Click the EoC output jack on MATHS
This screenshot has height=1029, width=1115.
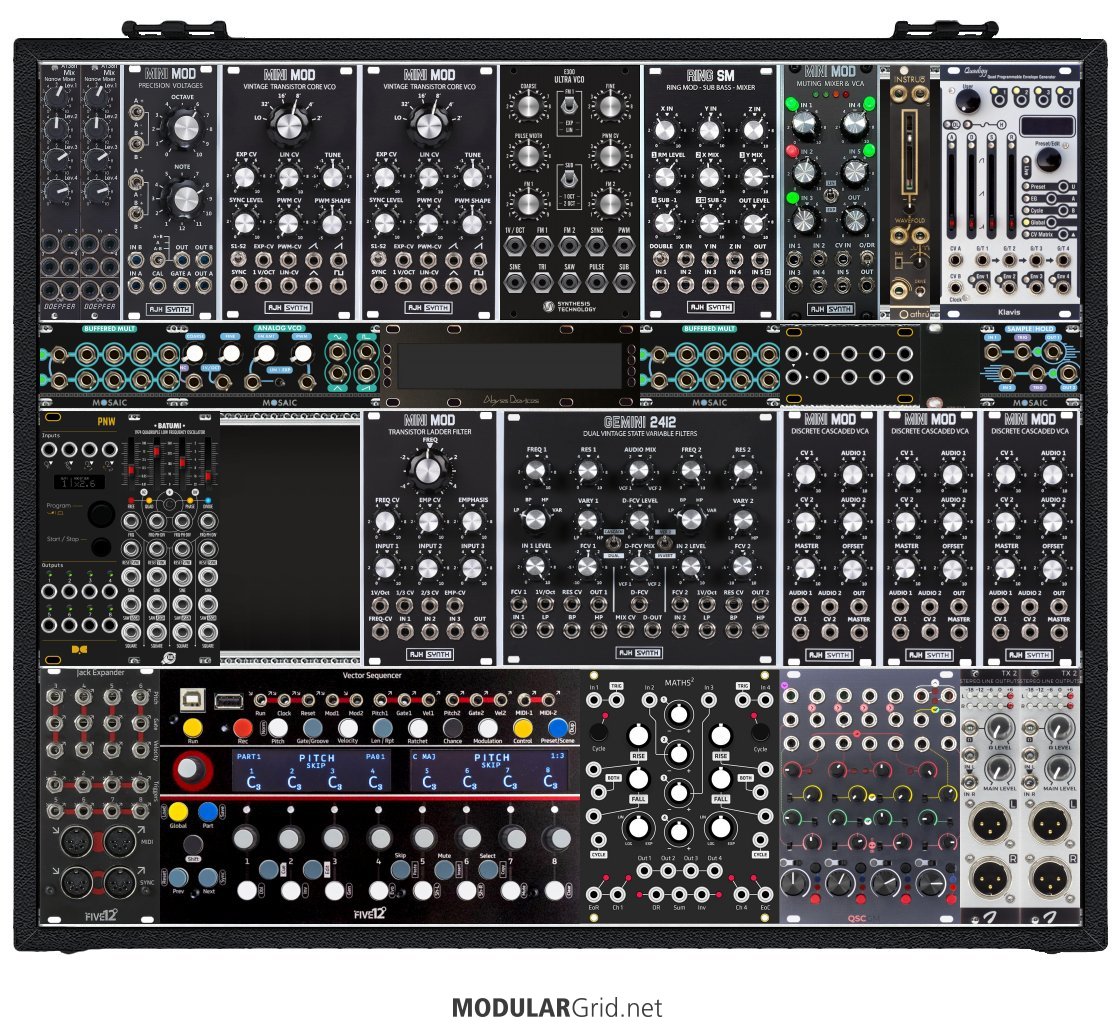[x=764, y=894]
